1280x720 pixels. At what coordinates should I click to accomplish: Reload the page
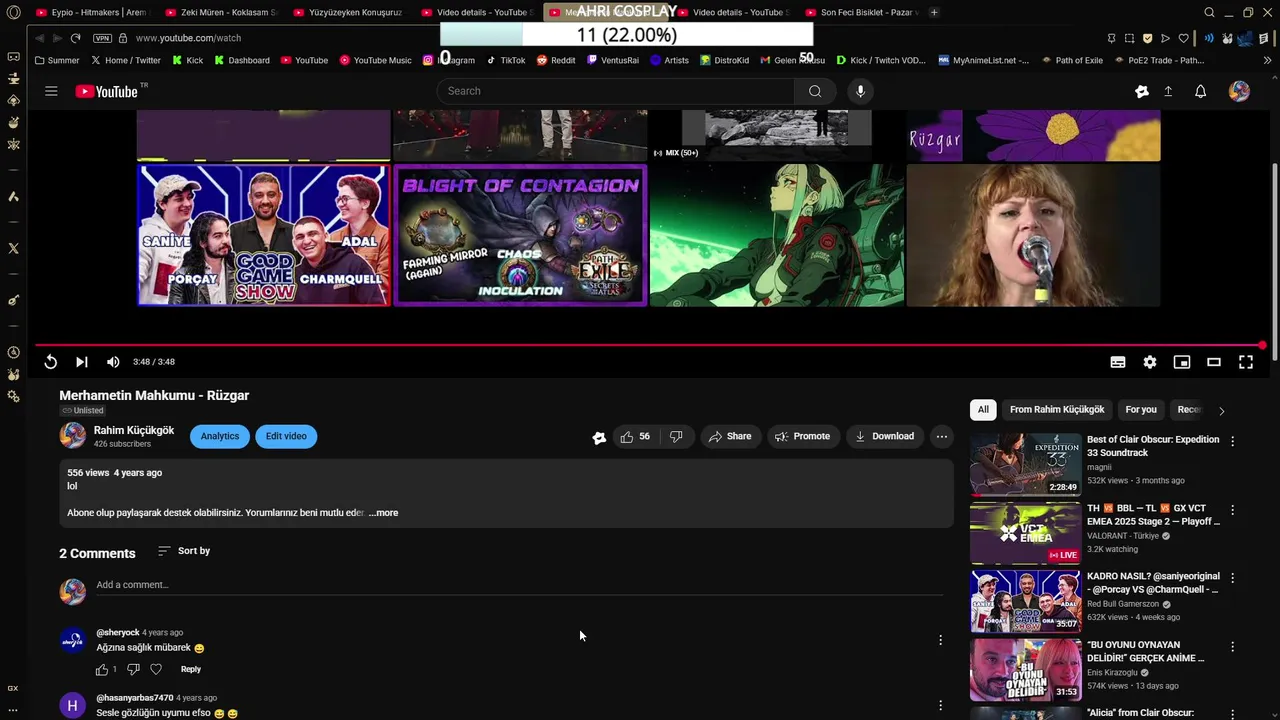coord(76,38)
